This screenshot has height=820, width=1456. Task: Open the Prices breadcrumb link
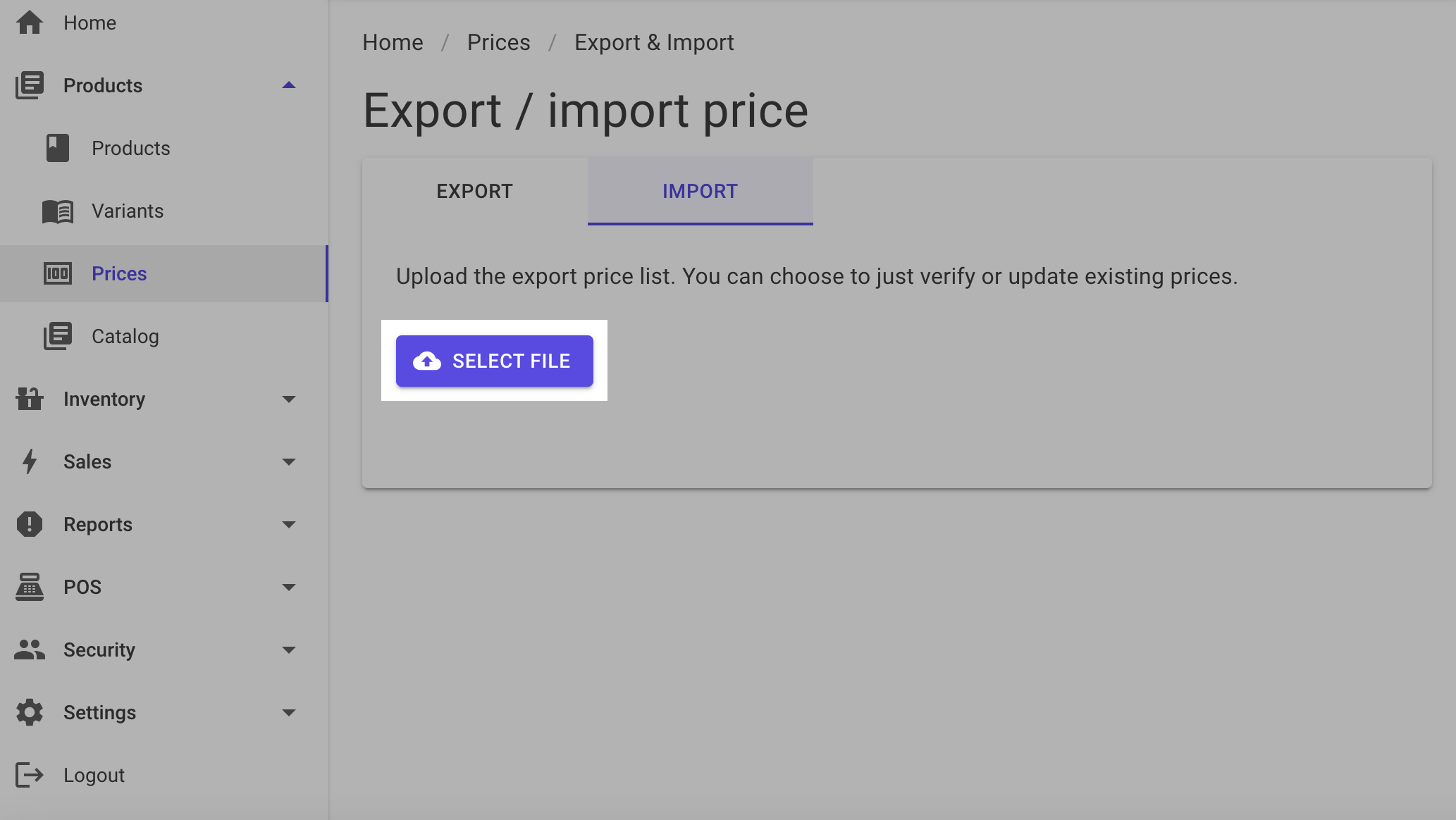pos(499,42)
